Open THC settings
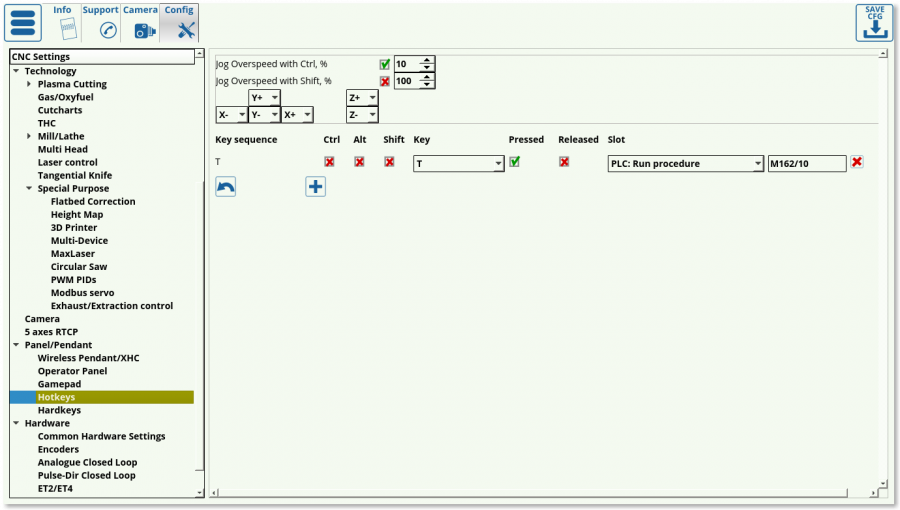 click(x=46, y=123)
